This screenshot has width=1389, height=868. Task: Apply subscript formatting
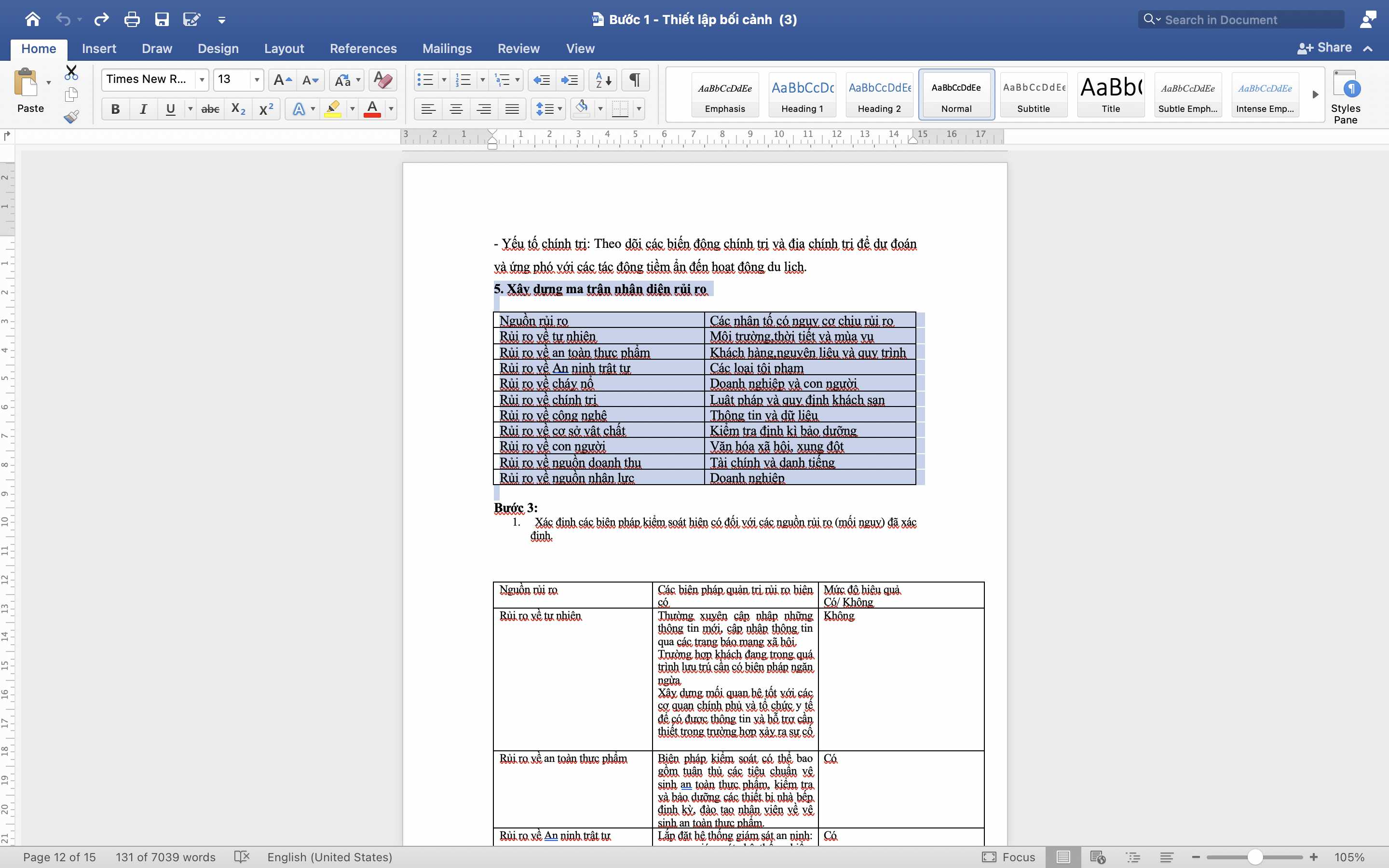pyautogui.click(x=238, y=109)
